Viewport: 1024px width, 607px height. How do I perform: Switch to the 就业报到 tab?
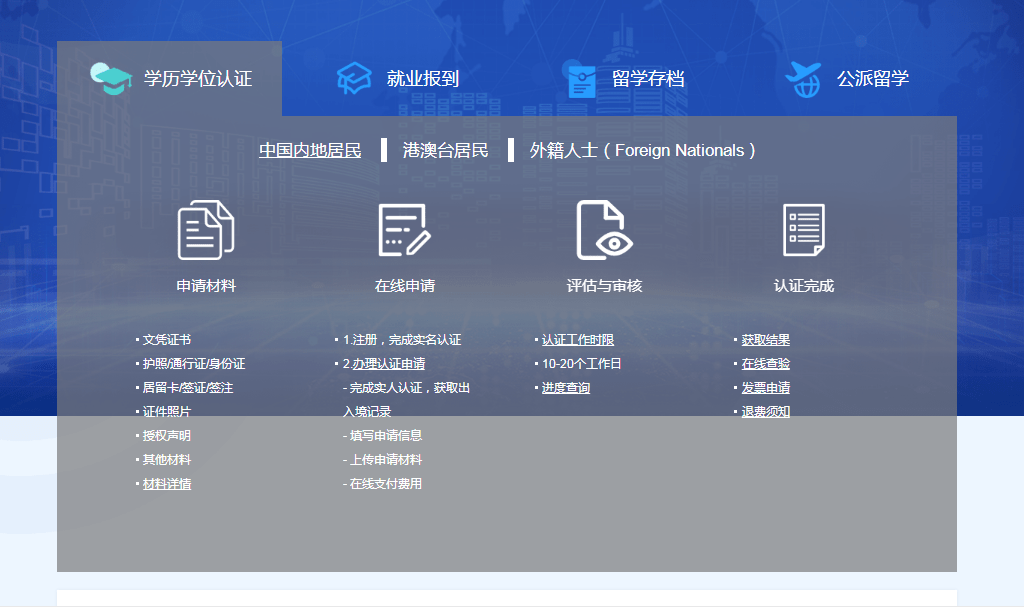tap(422, 79)
